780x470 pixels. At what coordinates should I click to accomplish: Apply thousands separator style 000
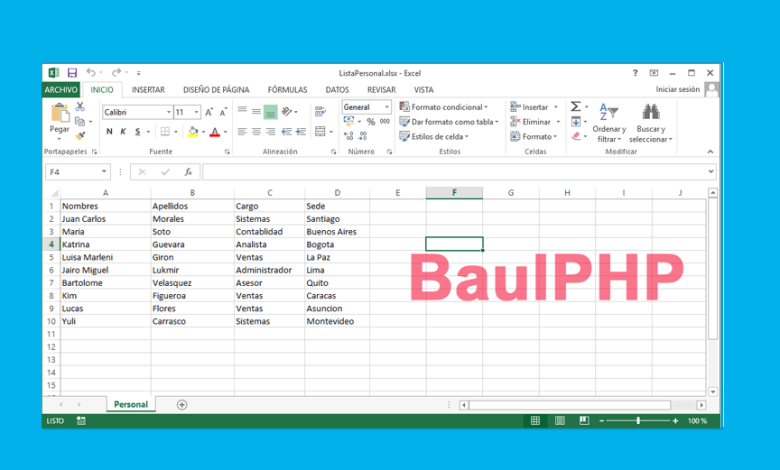(385, 121)
